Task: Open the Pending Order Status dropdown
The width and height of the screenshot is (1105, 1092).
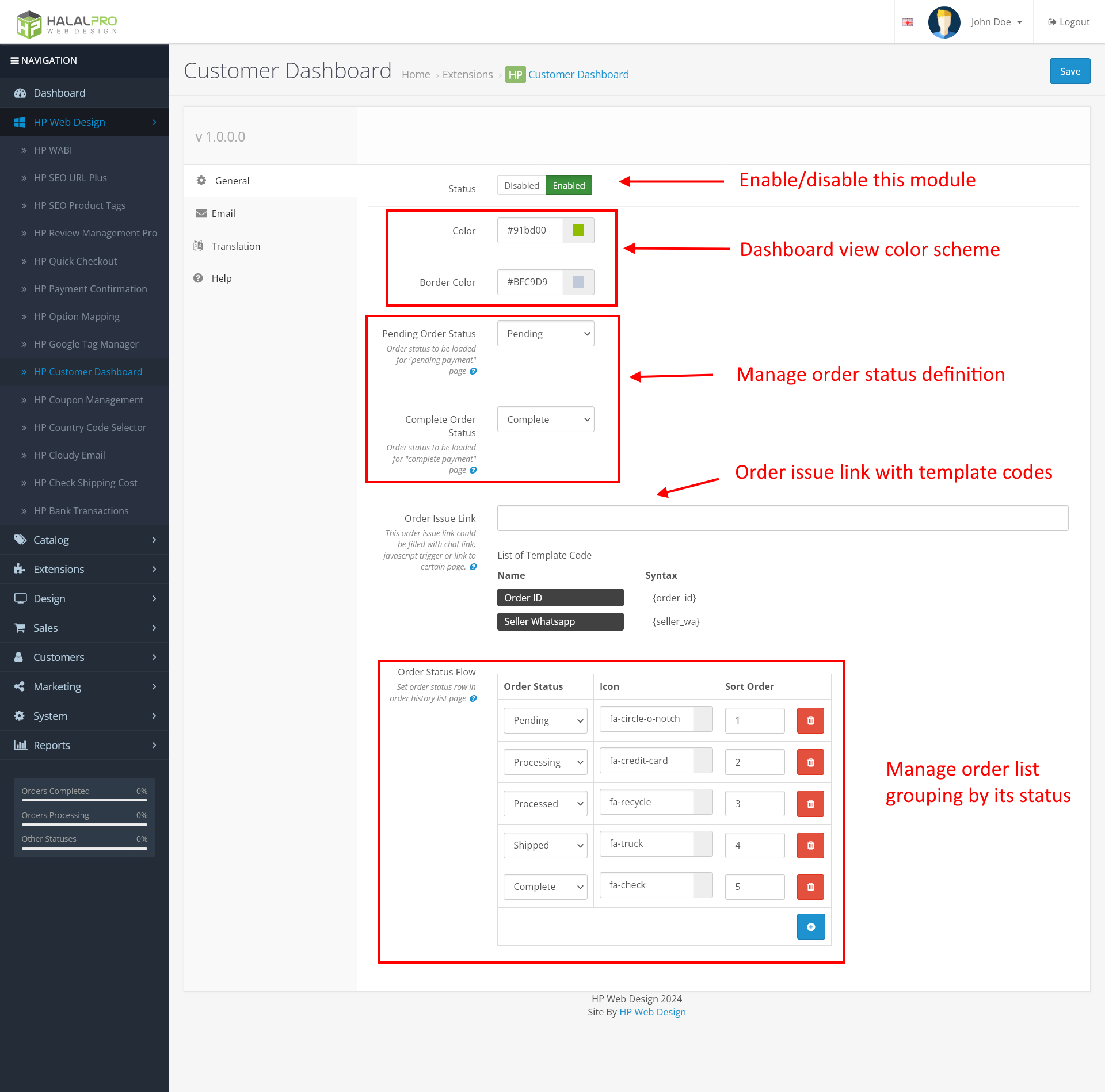Action: tap(545, 333)
